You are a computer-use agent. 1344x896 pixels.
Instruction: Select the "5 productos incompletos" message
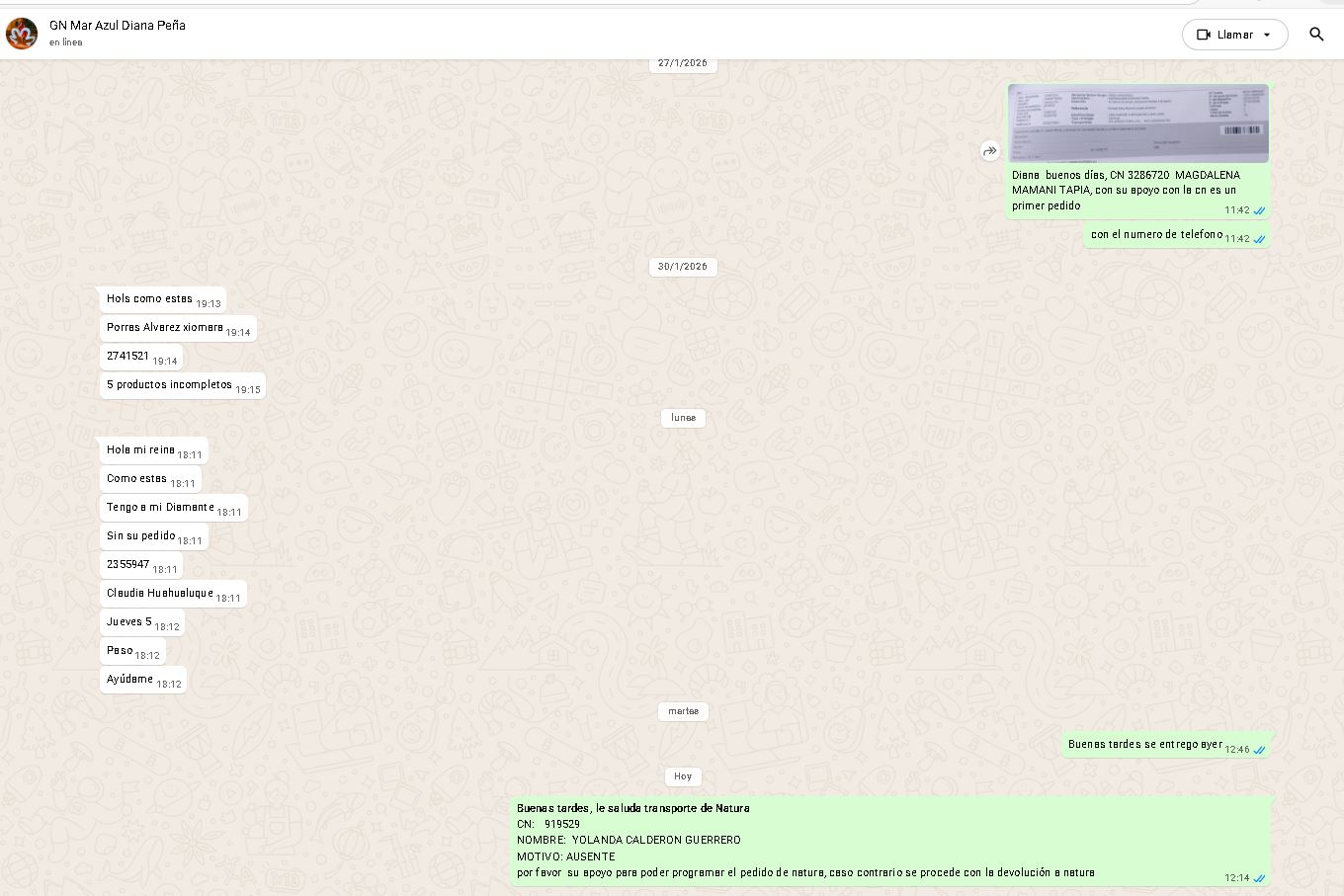[170, 385]
